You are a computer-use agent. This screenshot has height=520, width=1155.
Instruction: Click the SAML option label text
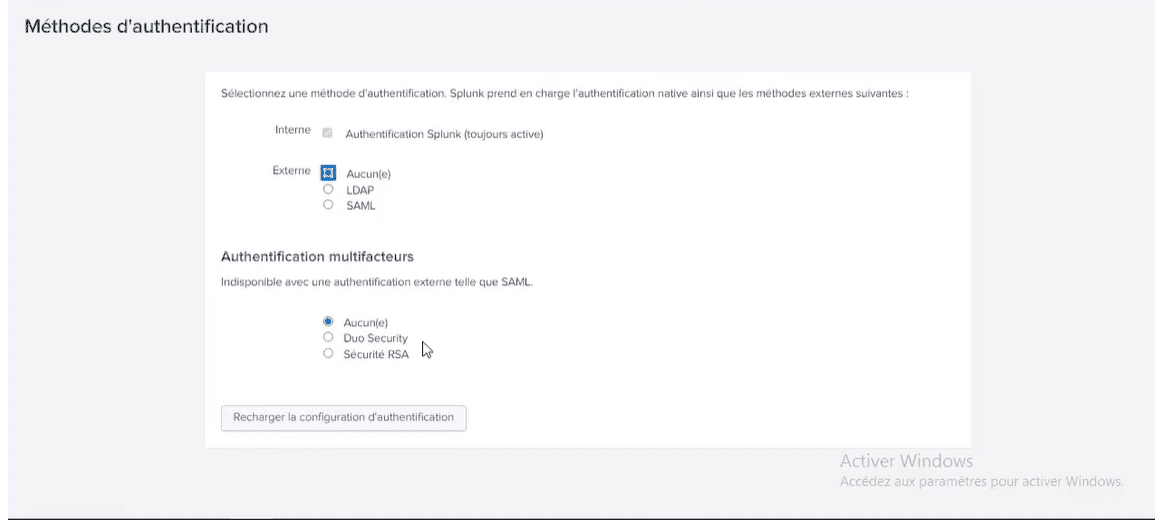coord(361,206)
